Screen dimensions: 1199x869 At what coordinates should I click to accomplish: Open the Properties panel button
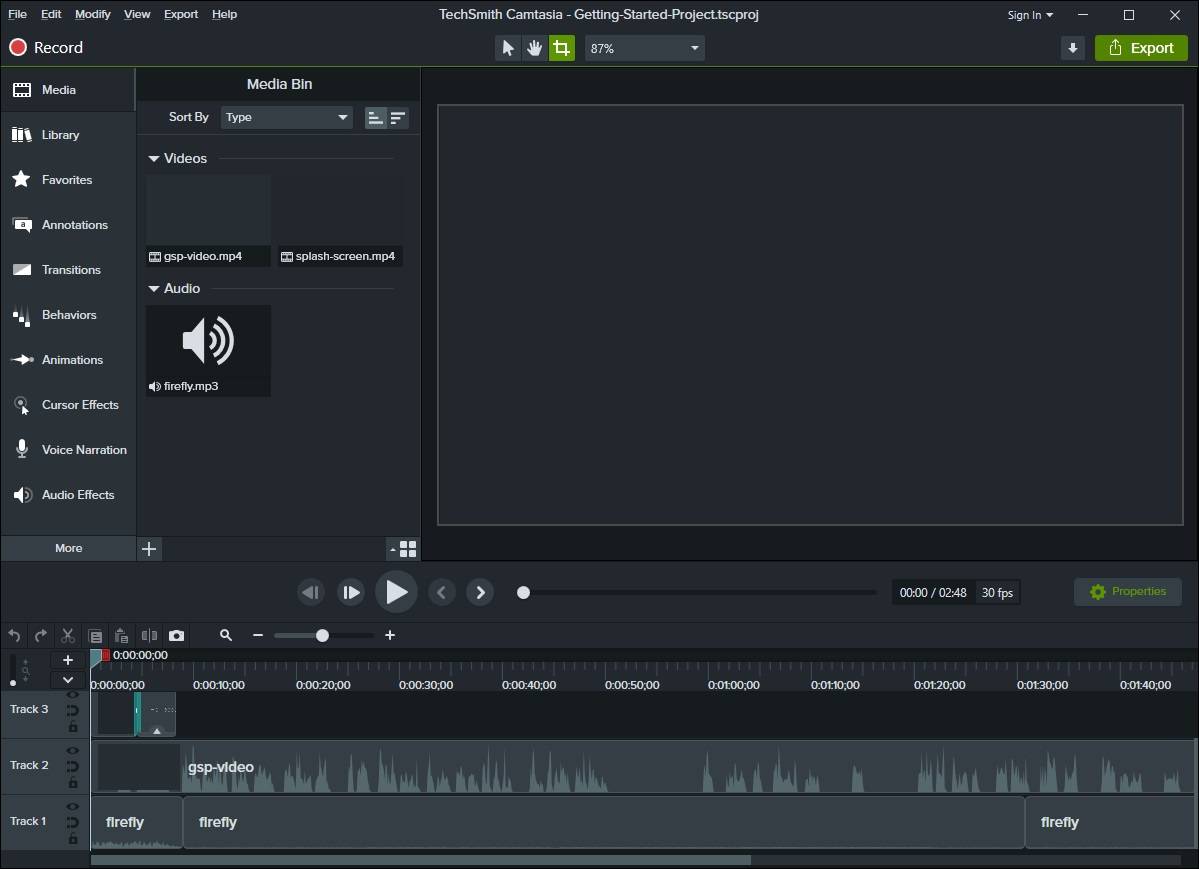click(x=1127, y=592)
